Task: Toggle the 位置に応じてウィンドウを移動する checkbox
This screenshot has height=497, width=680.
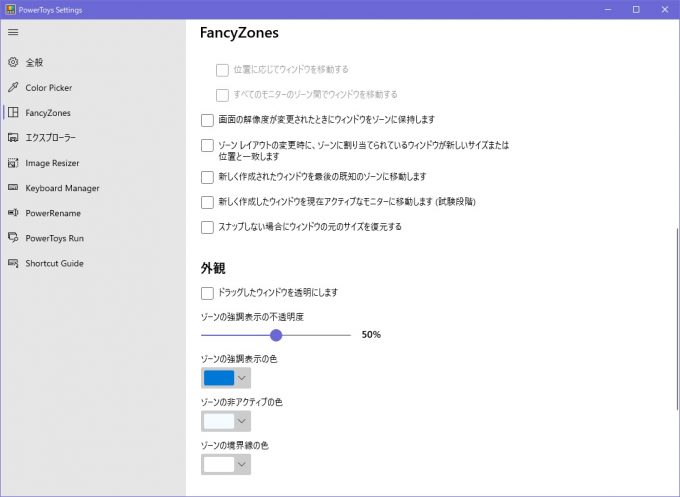Action: point(222,70)
